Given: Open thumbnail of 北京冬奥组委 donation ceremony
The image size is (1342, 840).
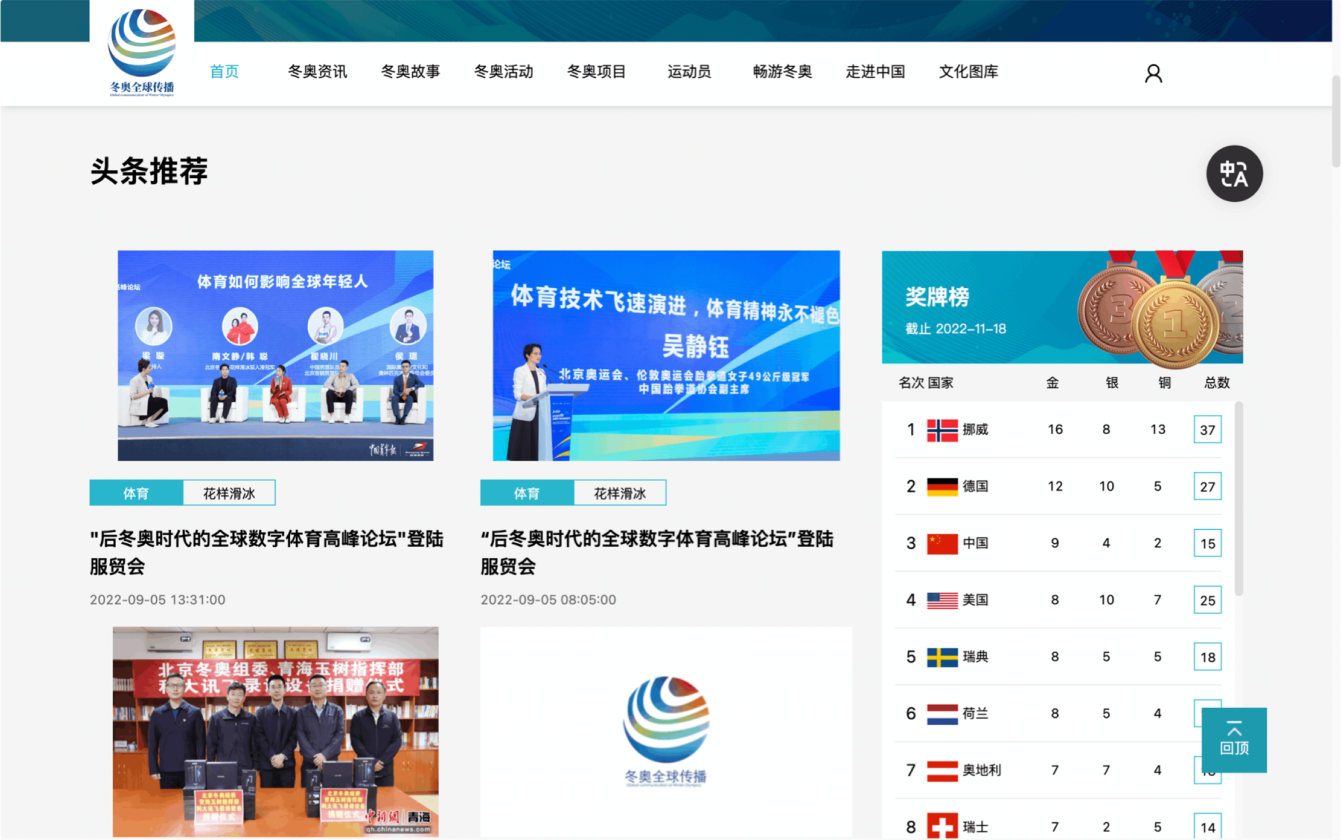Looking at the screenshot, I should (x=275, y=732).
